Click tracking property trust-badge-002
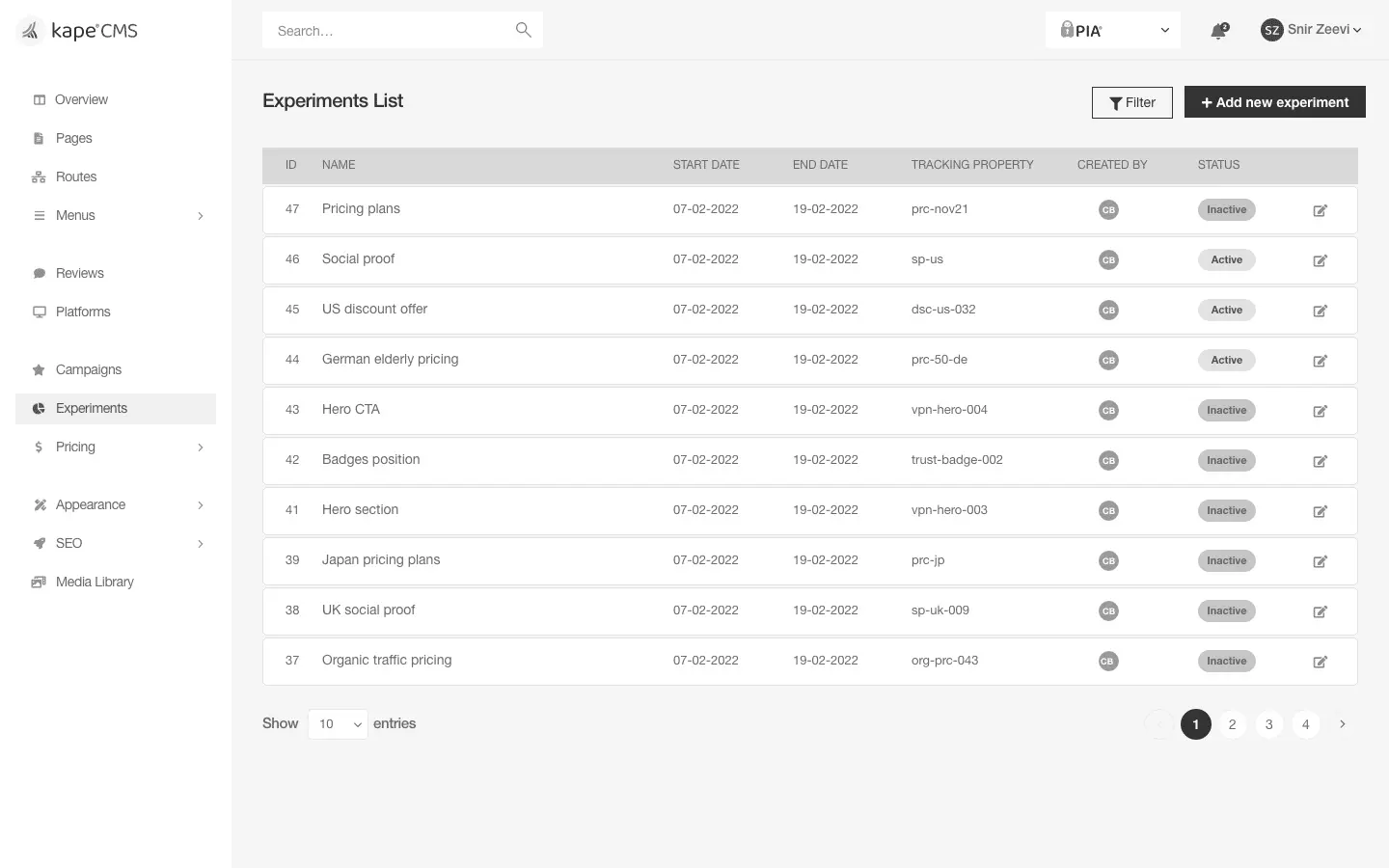The width and height of the screenshot is (1389, 868). coord(957,460)
